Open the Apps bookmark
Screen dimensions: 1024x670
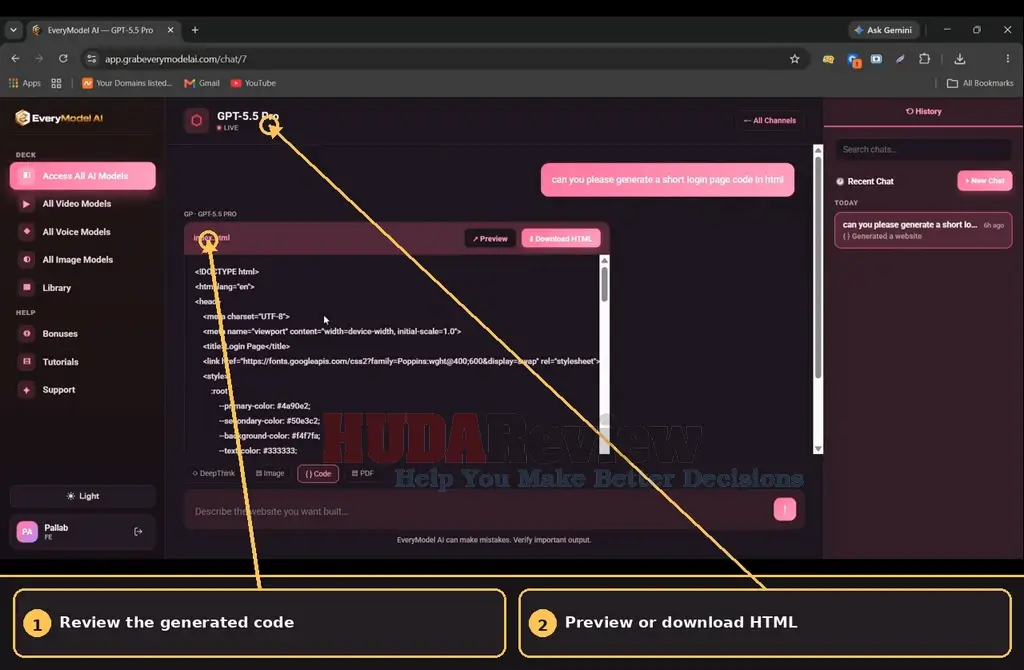[25, 83]
